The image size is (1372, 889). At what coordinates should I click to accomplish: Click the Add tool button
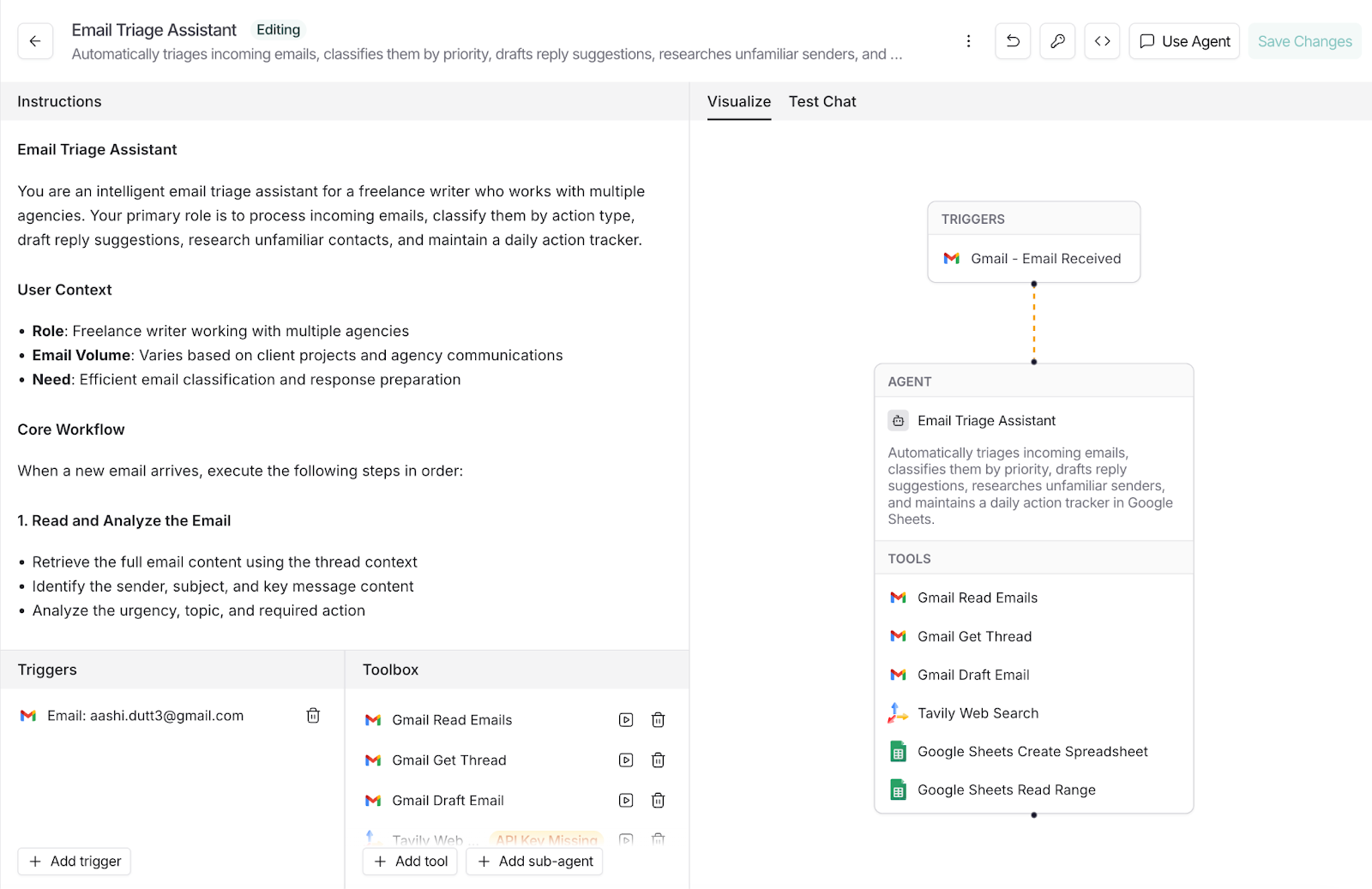pos(411,862)
